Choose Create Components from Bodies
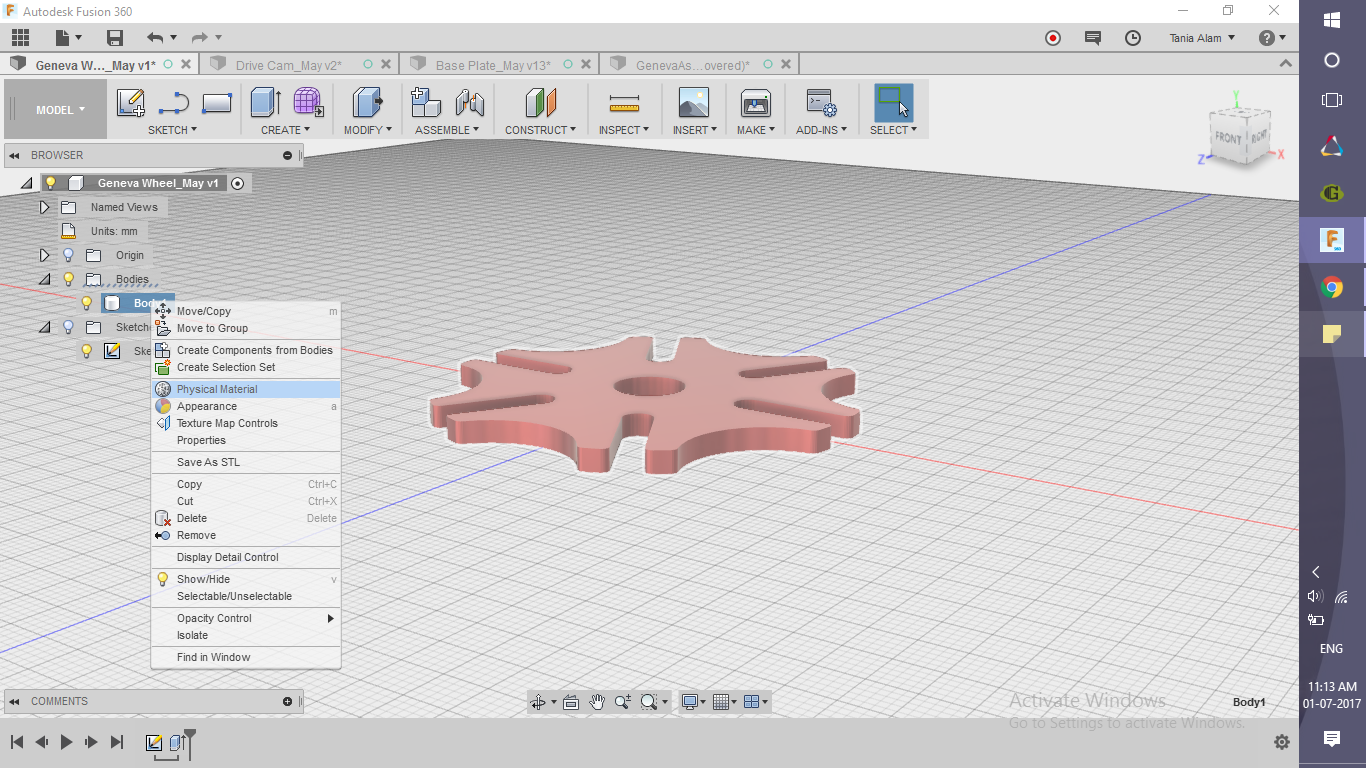The height and width of the screenshot is (768, 1366). tap(246, 350)
